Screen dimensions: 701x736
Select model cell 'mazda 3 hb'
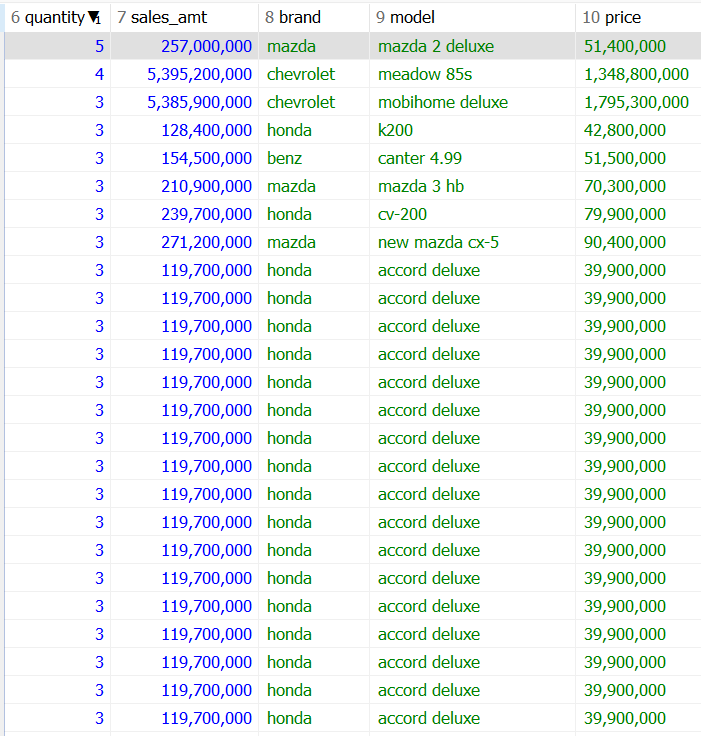[x=472, y=186]
